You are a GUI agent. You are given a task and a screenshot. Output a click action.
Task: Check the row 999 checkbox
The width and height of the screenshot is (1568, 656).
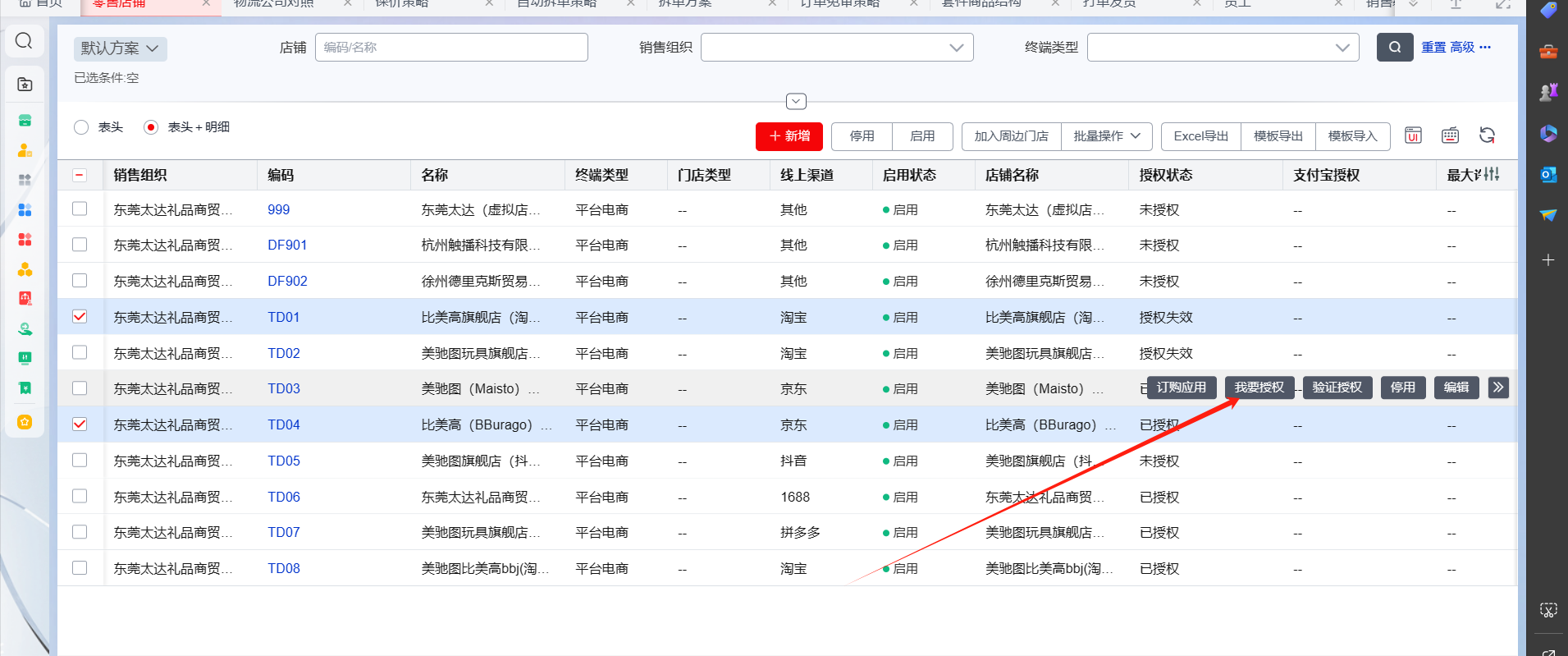coord(80,209)
